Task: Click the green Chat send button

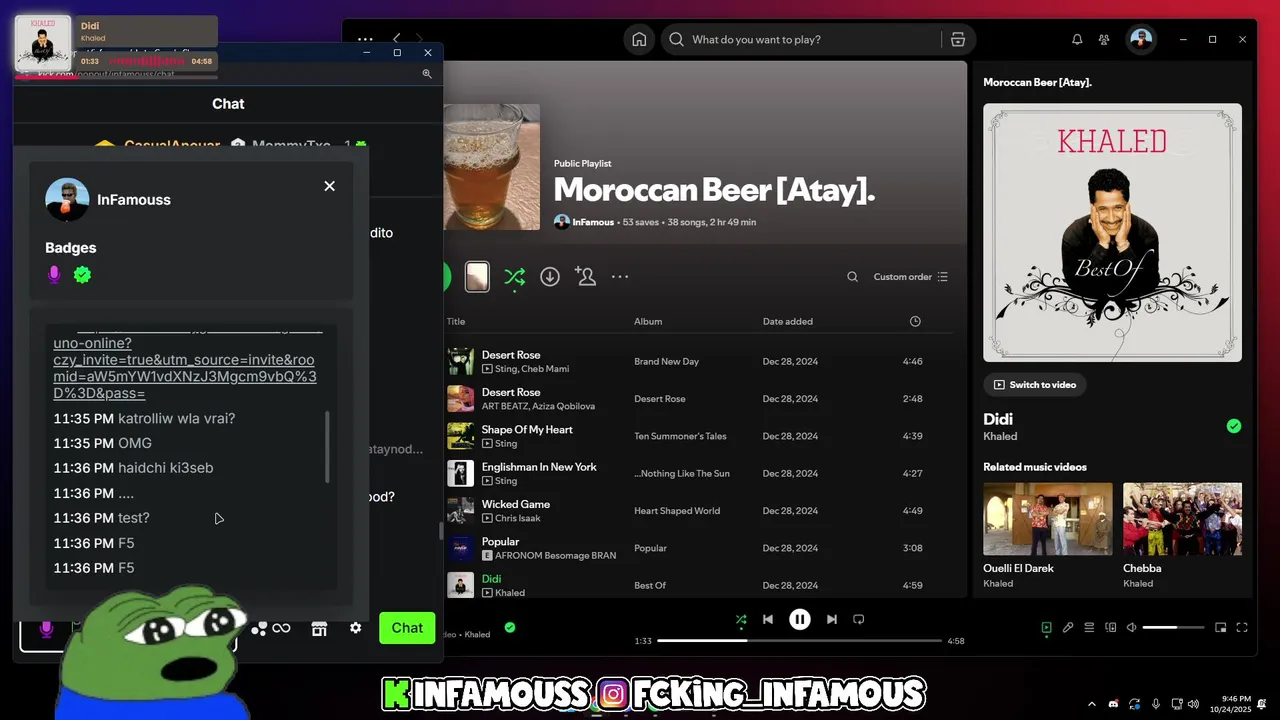Action: pos(407,628)
